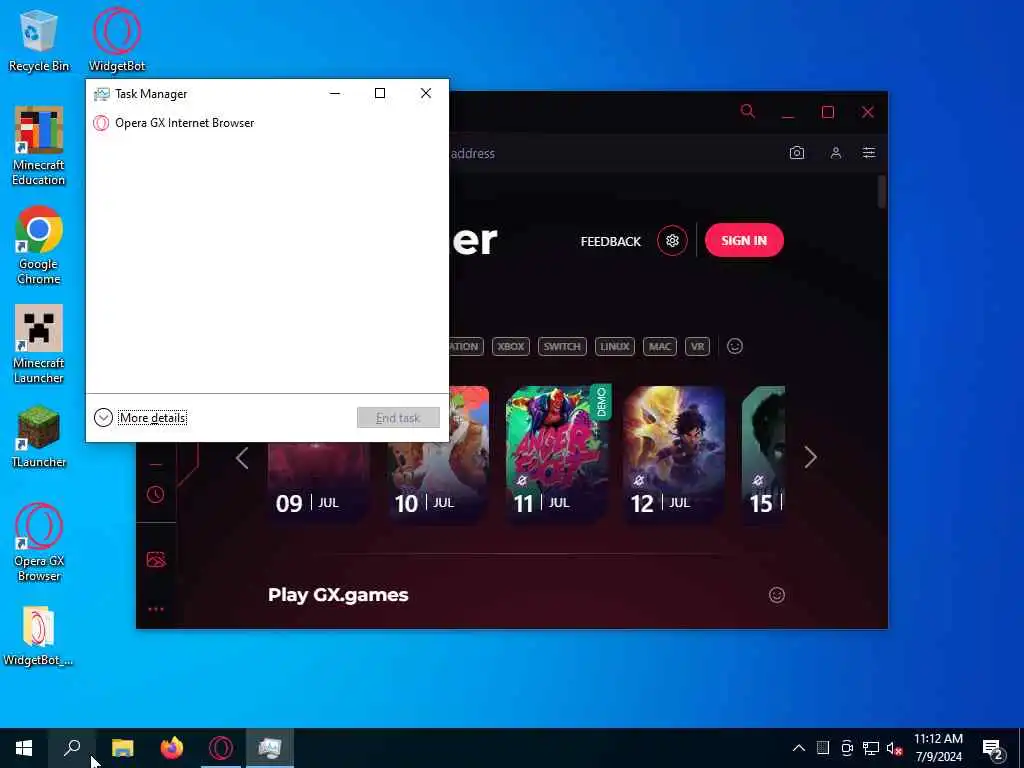Viewport: 1024px width, 768px height.
Task: Open the 09 JUL game release card
Action: (318, 482)
